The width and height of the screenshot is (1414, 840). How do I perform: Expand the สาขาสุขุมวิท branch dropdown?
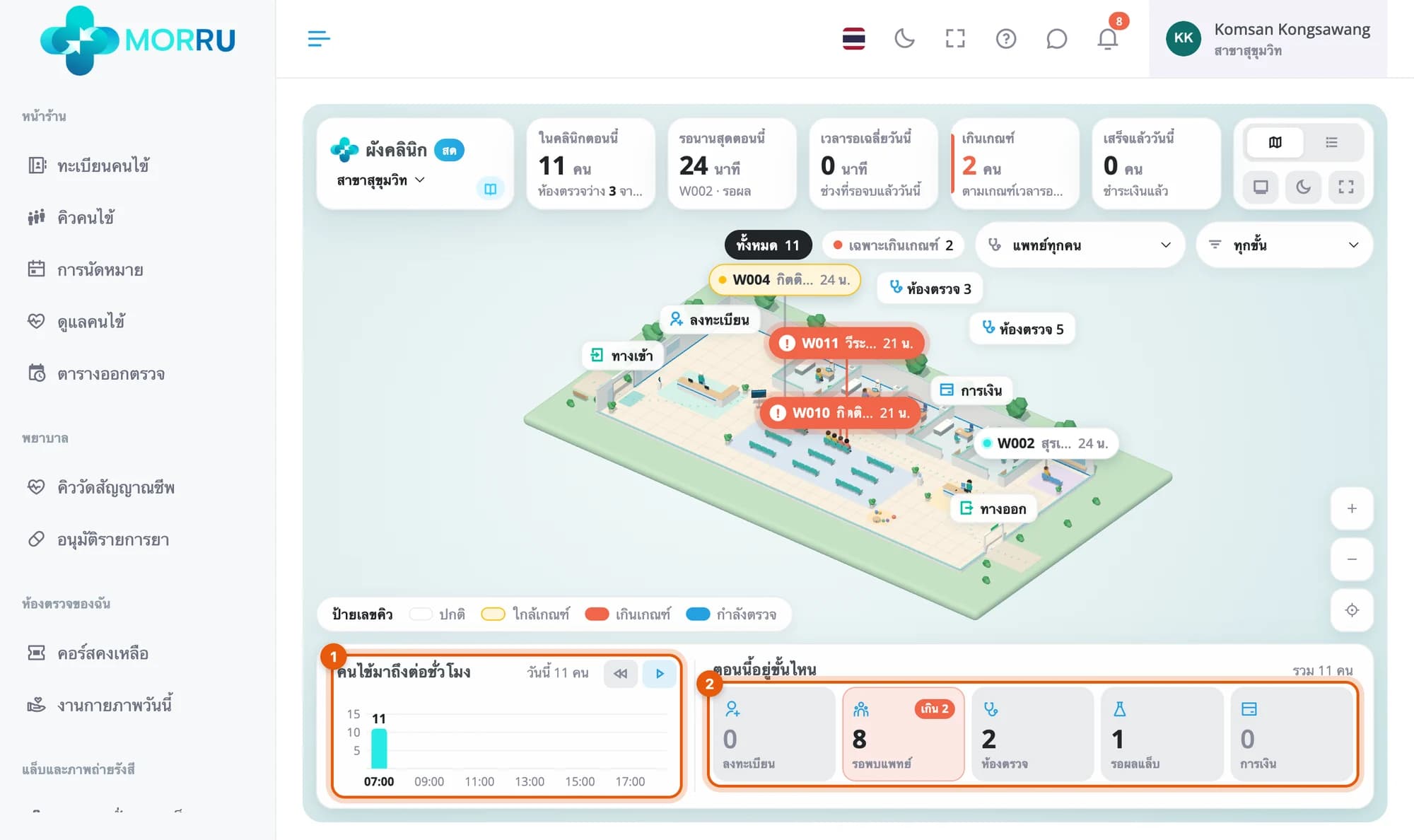[381, 180]
